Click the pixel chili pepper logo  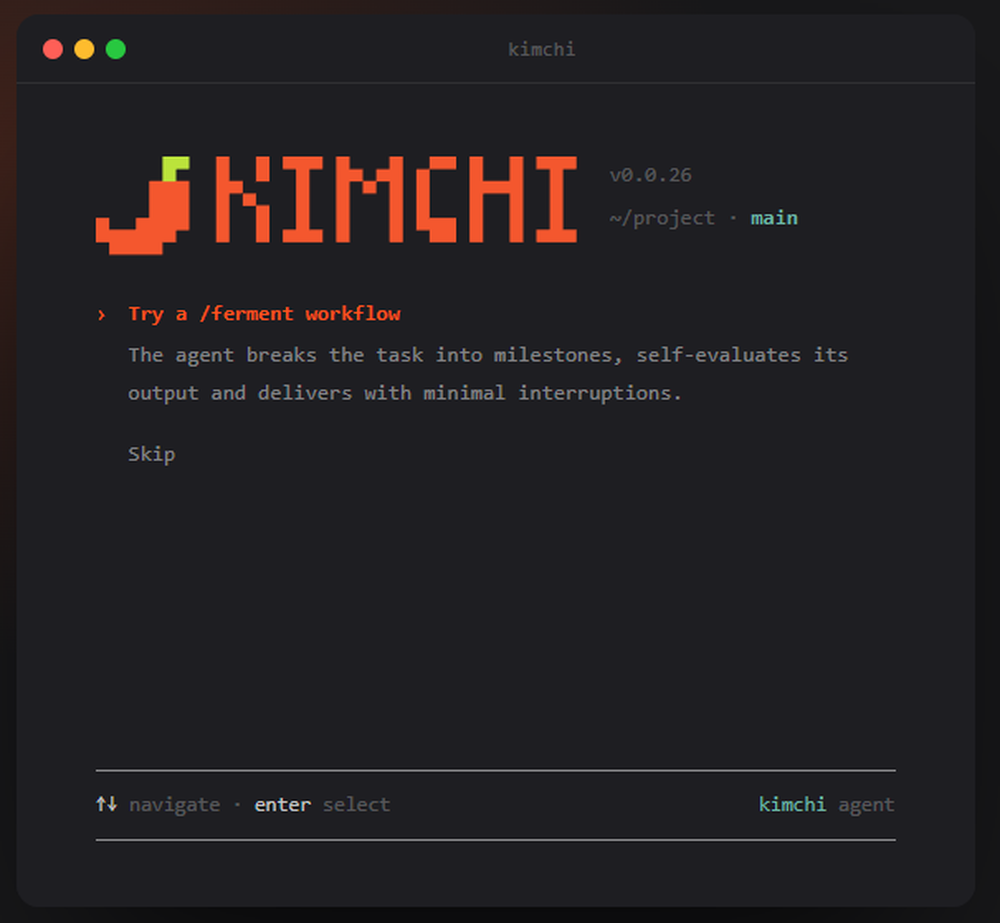(x=143, y=205)
